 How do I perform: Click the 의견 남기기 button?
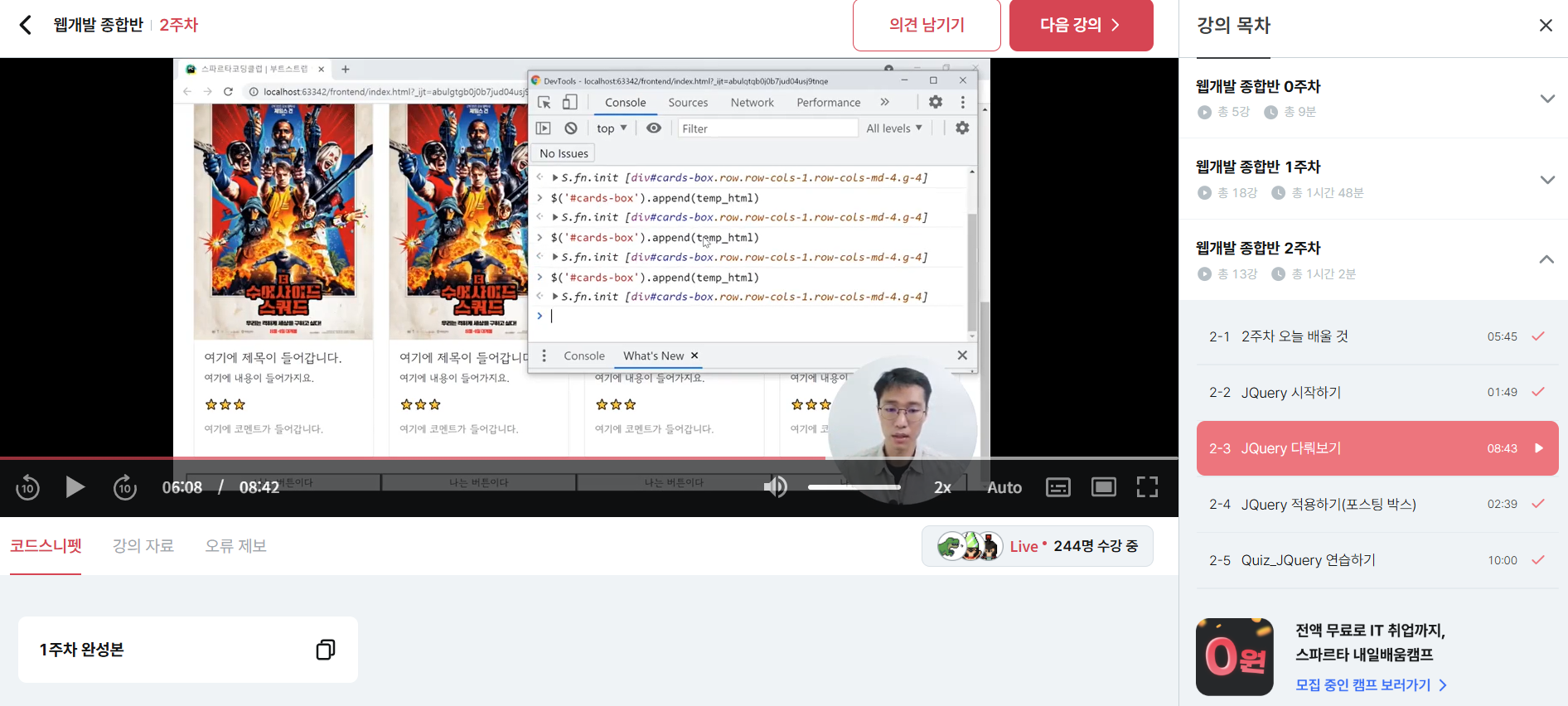coord(927,25)
